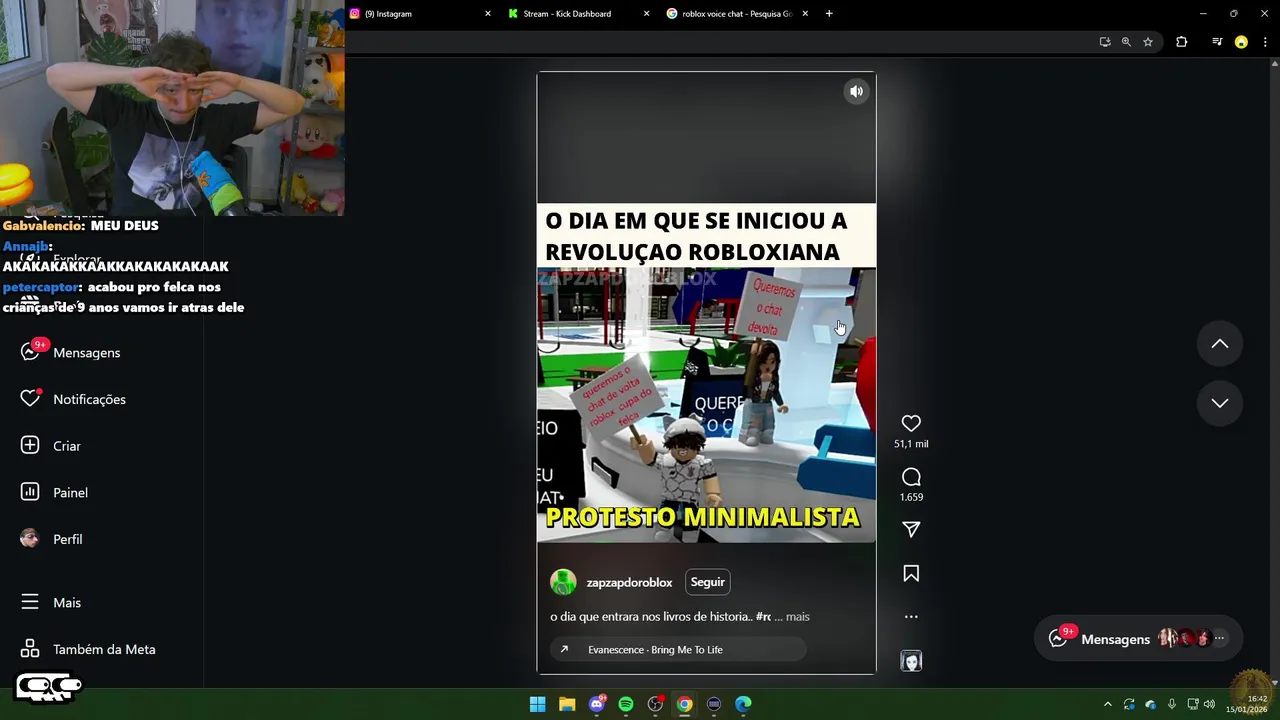Save the reel with the bookmark icon
Image resolution: width=1280 pixels, height=720 pixels.
[x=911, y=573]
